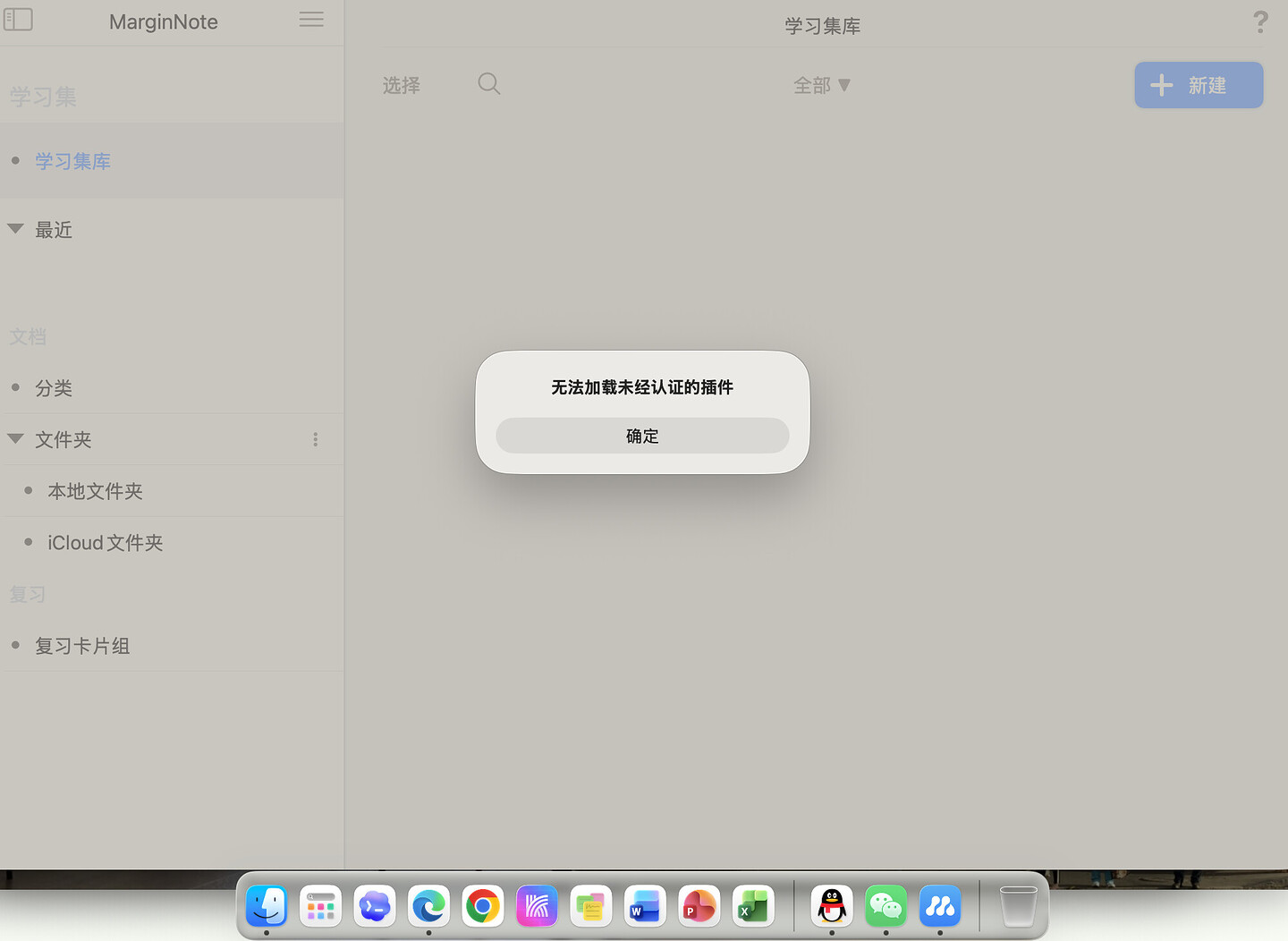Open Microsoft Word from the dock

tap(645, 906)
